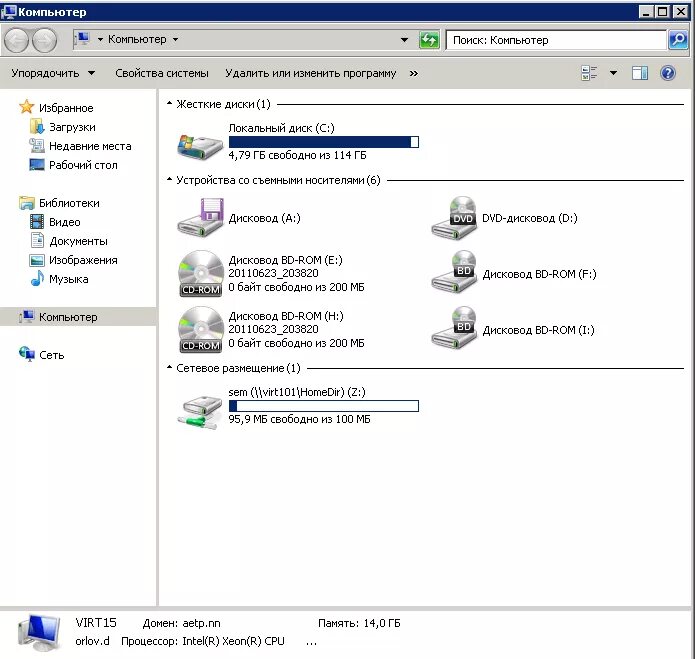Click Домен: aetp.nn in details pane
This screenshot has width=695, height=659.
181,623
